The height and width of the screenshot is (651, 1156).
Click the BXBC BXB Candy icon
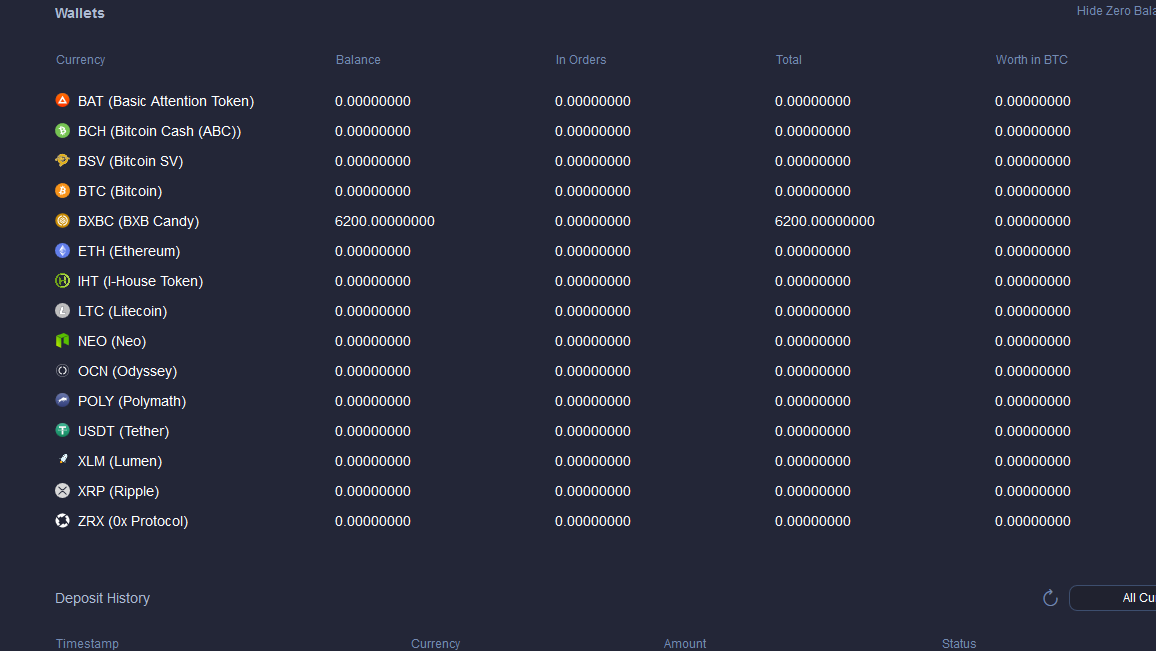63,220
